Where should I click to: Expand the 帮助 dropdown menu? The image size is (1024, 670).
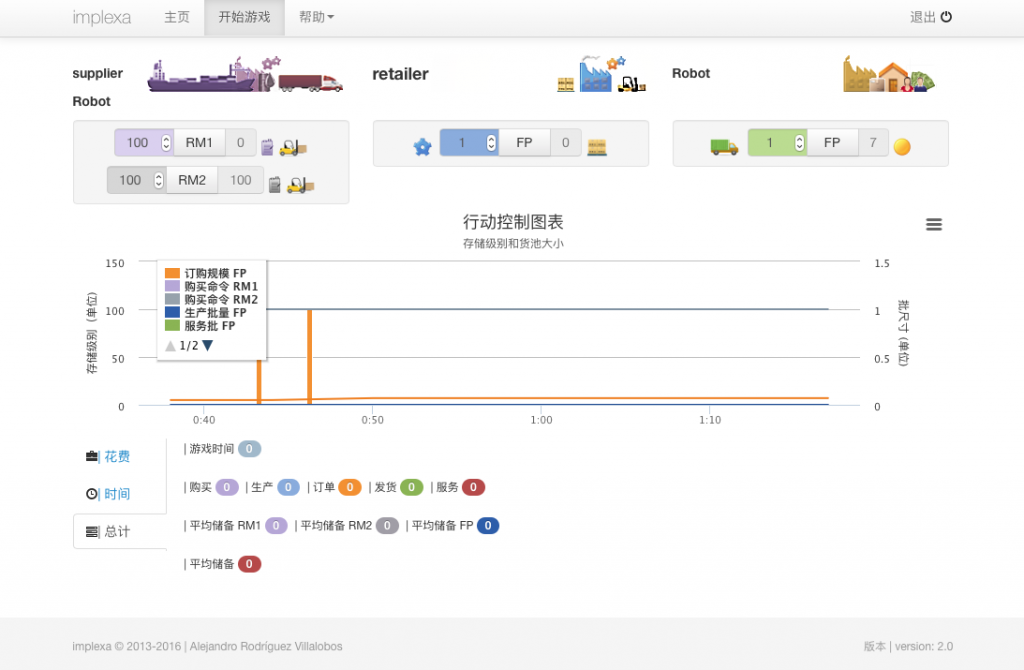click(x=317, y=17)
